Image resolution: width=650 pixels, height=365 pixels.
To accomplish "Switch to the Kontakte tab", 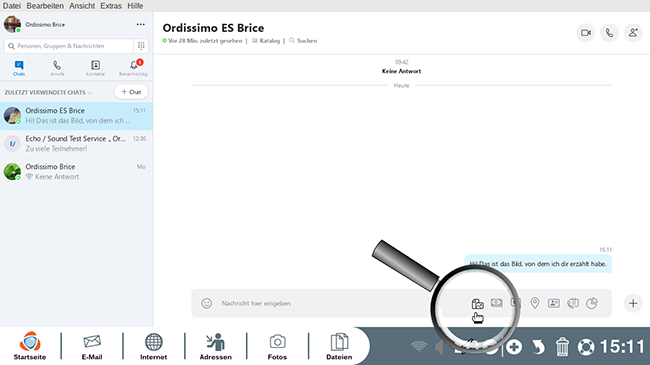I will tap(95, 68).
